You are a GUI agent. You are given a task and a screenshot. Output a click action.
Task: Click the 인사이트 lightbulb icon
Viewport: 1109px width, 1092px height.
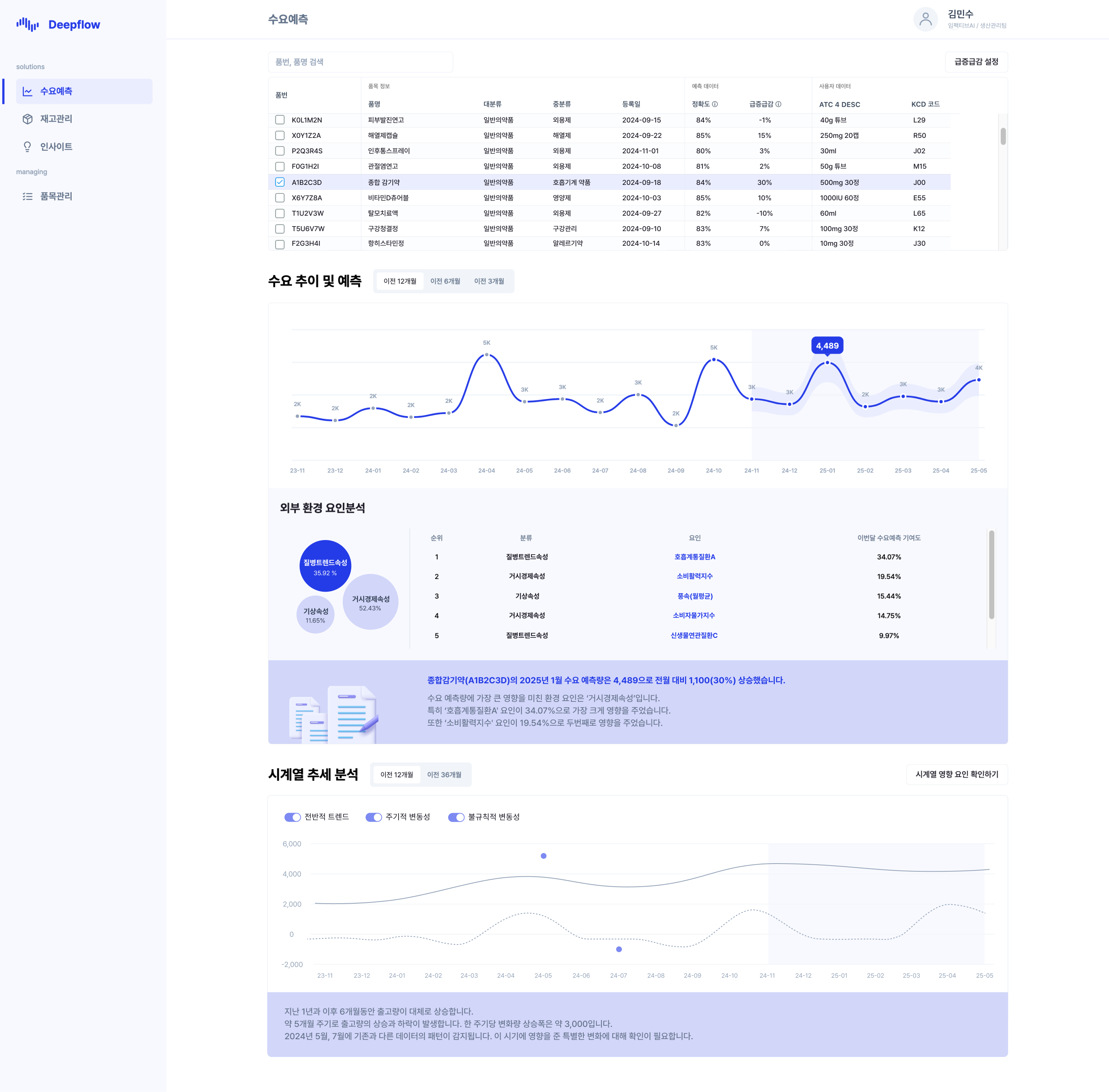click(x=27, y=147)
